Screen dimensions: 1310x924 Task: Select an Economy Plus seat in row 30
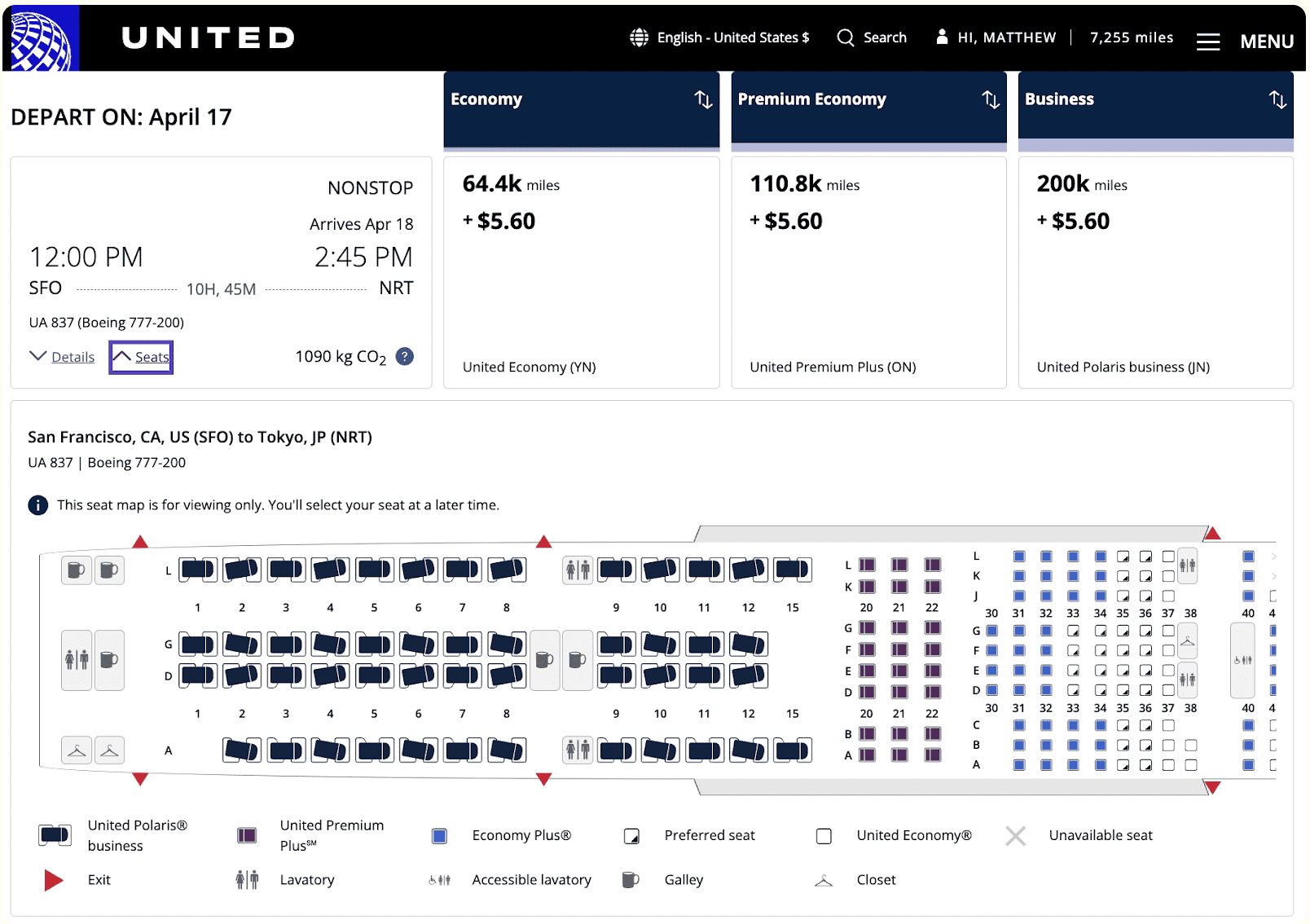tap(991, 630)
